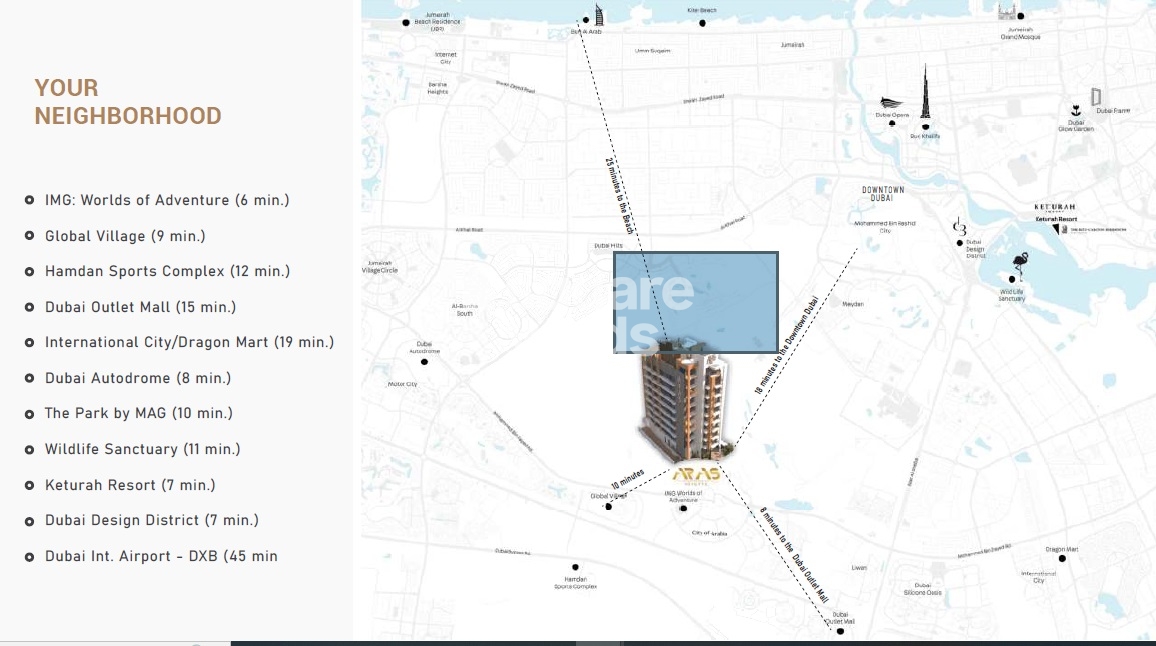Select the bullet beside Global Village

[29, 236]
